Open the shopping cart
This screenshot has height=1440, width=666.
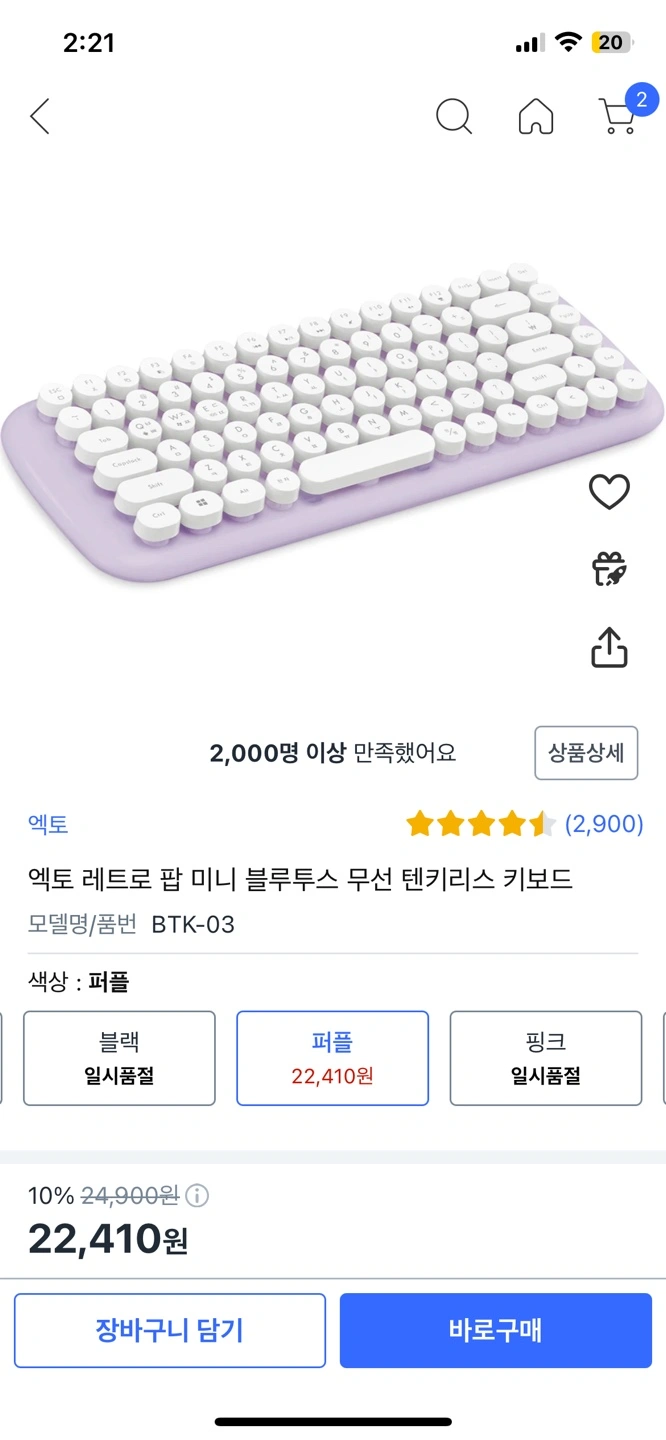617,117
